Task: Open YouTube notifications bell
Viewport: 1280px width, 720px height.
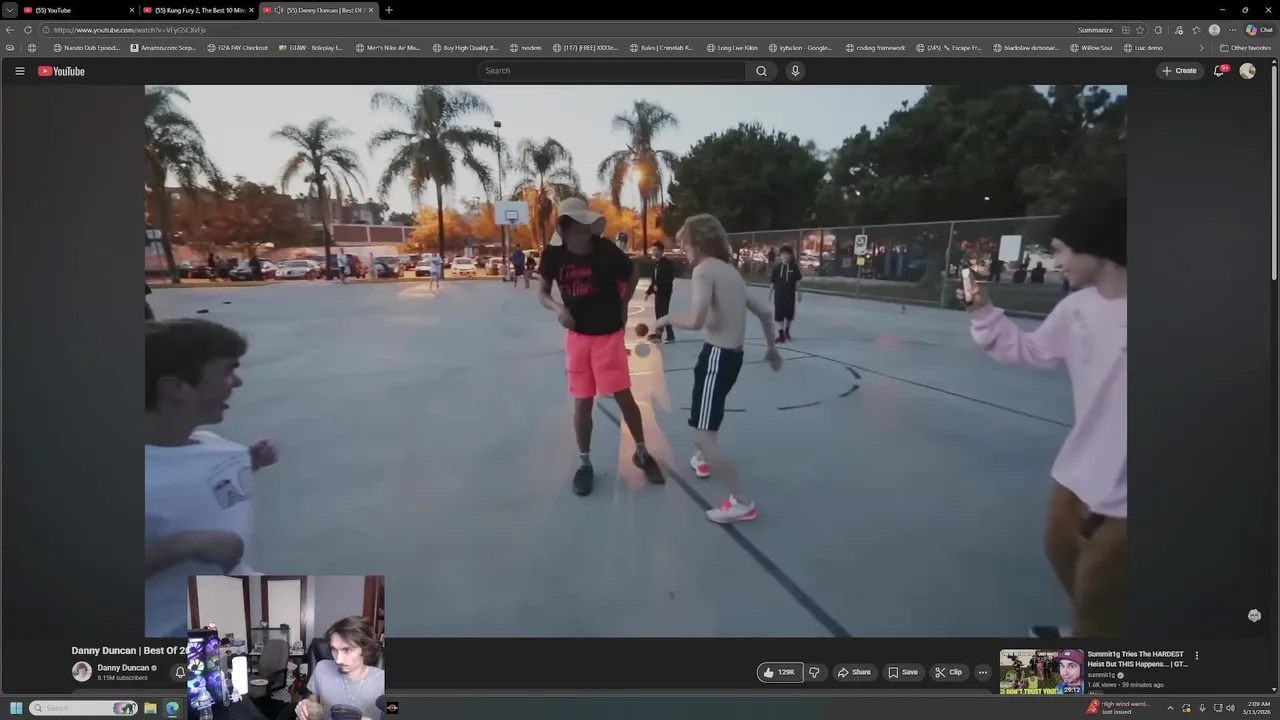Action: pos(1219,71)
